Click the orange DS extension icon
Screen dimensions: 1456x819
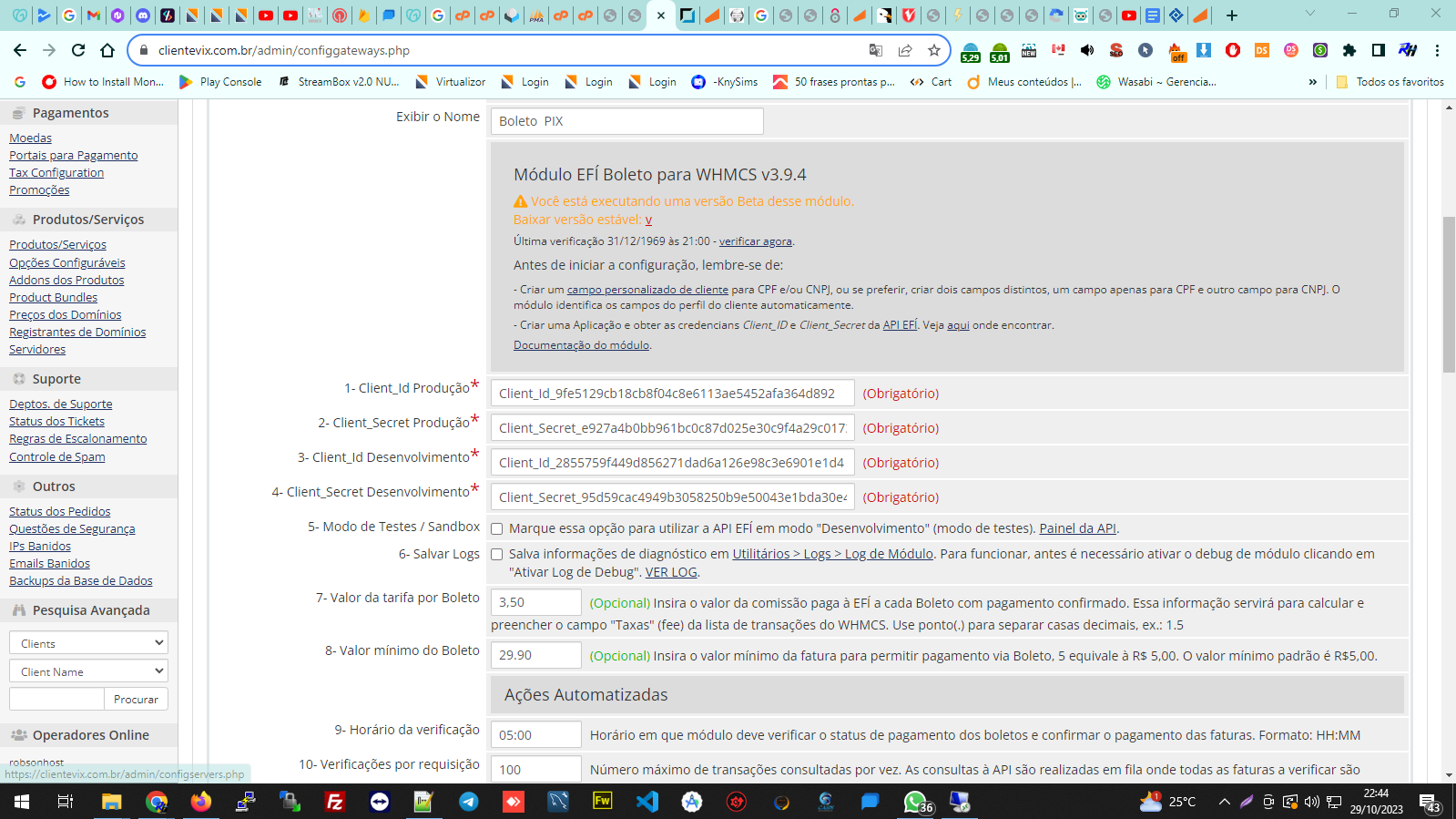1262,50
